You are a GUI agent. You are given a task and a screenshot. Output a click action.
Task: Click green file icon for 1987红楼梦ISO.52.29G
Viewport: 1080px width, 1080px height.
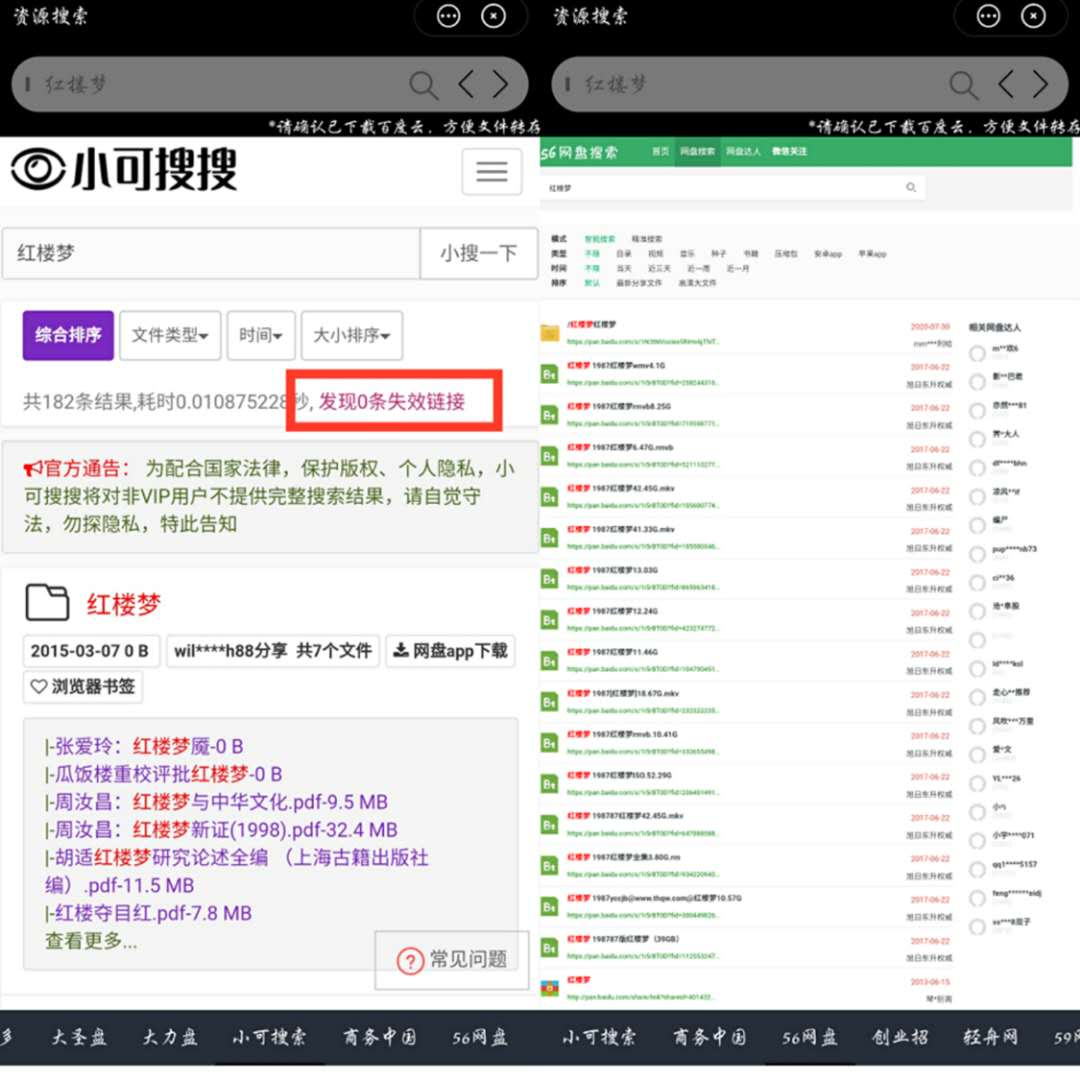(549, 784)
